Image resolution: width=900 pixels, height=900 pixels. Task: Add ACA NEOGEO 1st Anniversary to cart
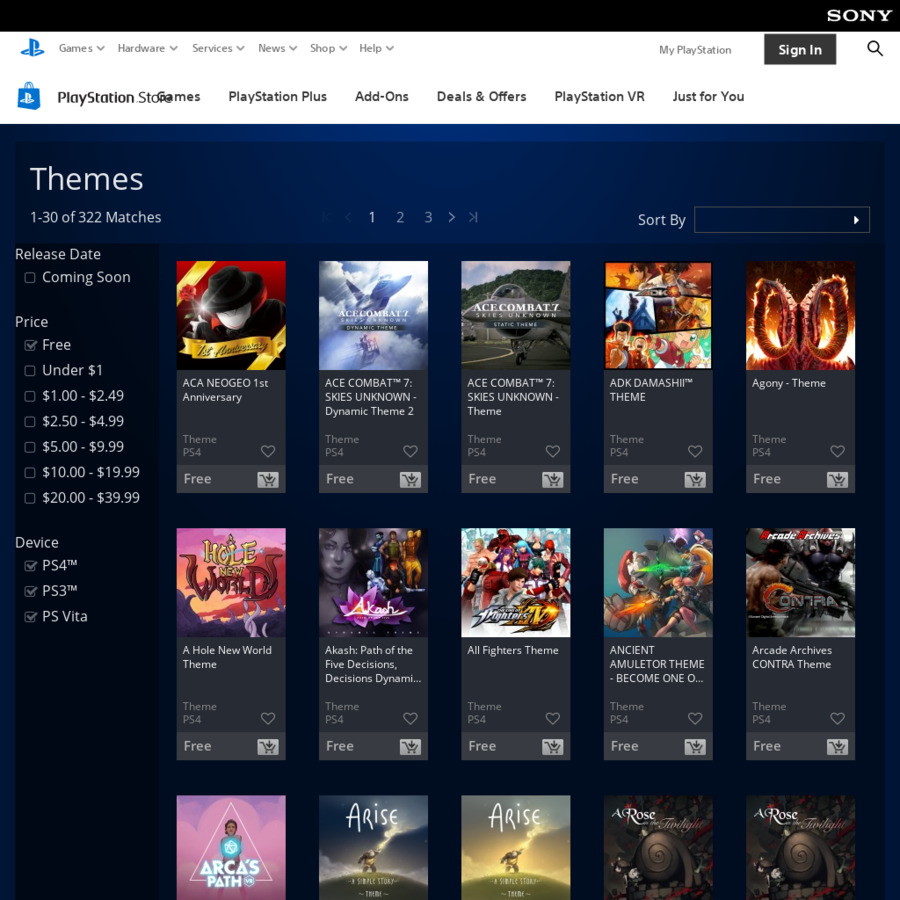[x=267, y=479]
